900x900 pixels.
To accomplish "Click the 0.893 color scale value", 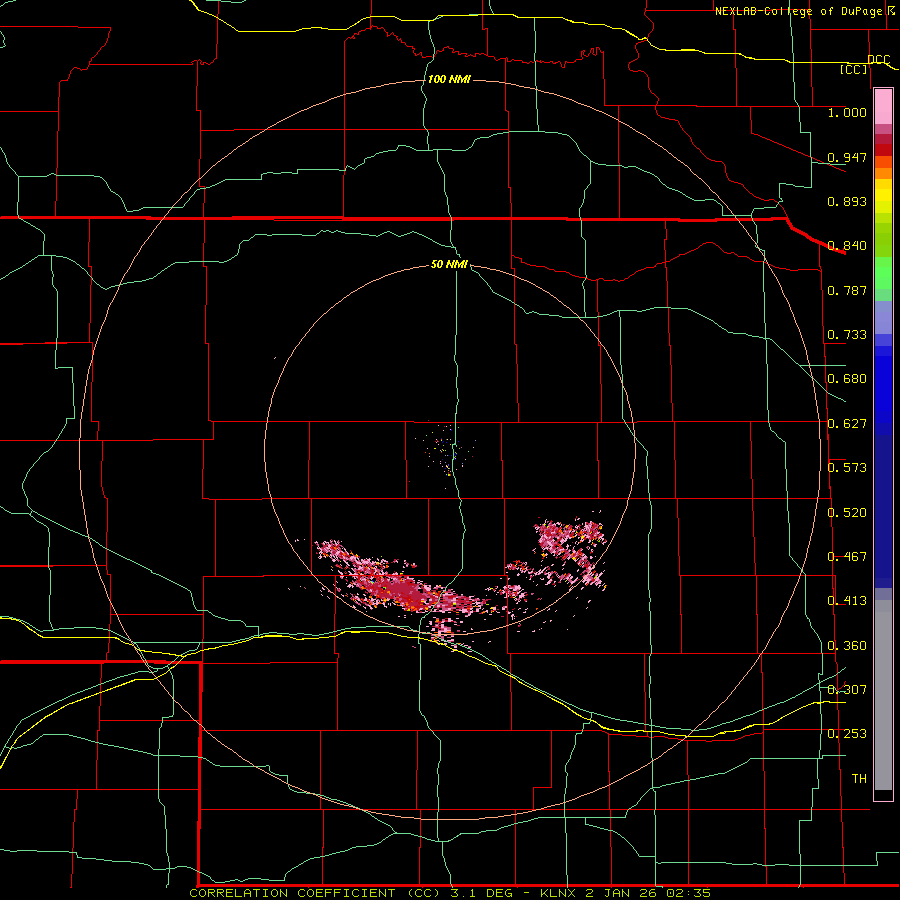I will click(x=847, y=201).
